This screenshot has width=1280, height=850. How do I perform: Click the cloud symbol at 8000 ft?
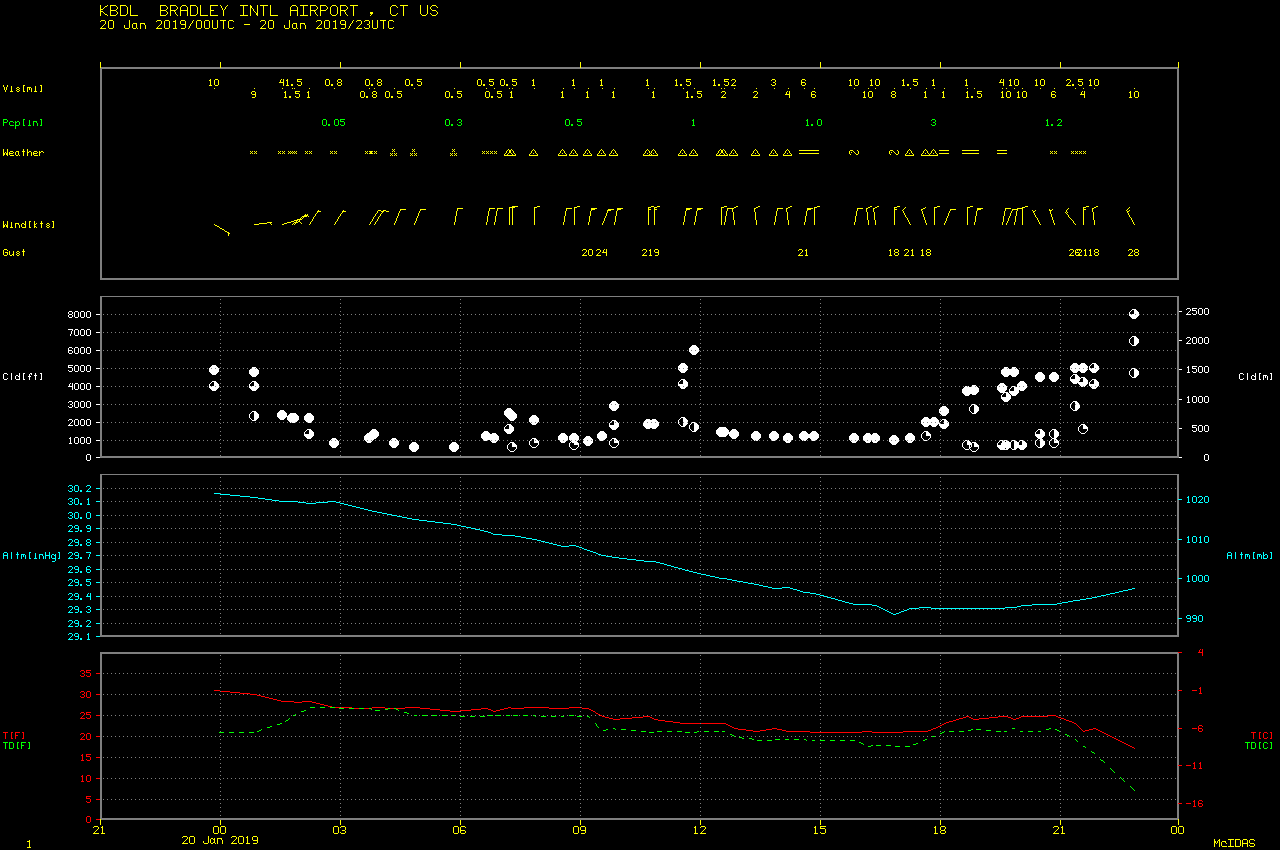[1134, 314]
